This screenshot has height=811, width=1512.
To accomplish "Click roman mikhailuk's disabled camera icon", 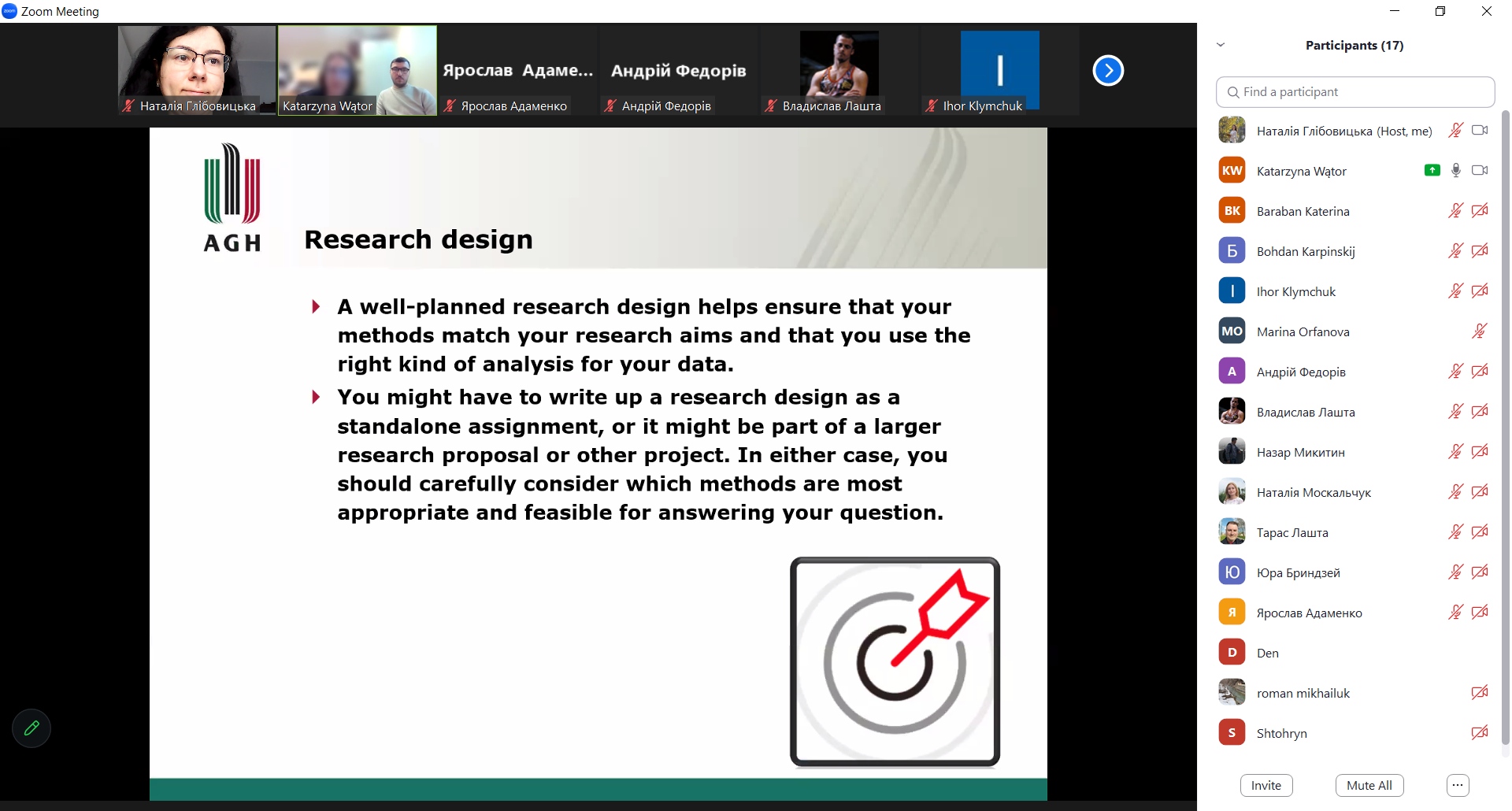I will [1479, 693].
